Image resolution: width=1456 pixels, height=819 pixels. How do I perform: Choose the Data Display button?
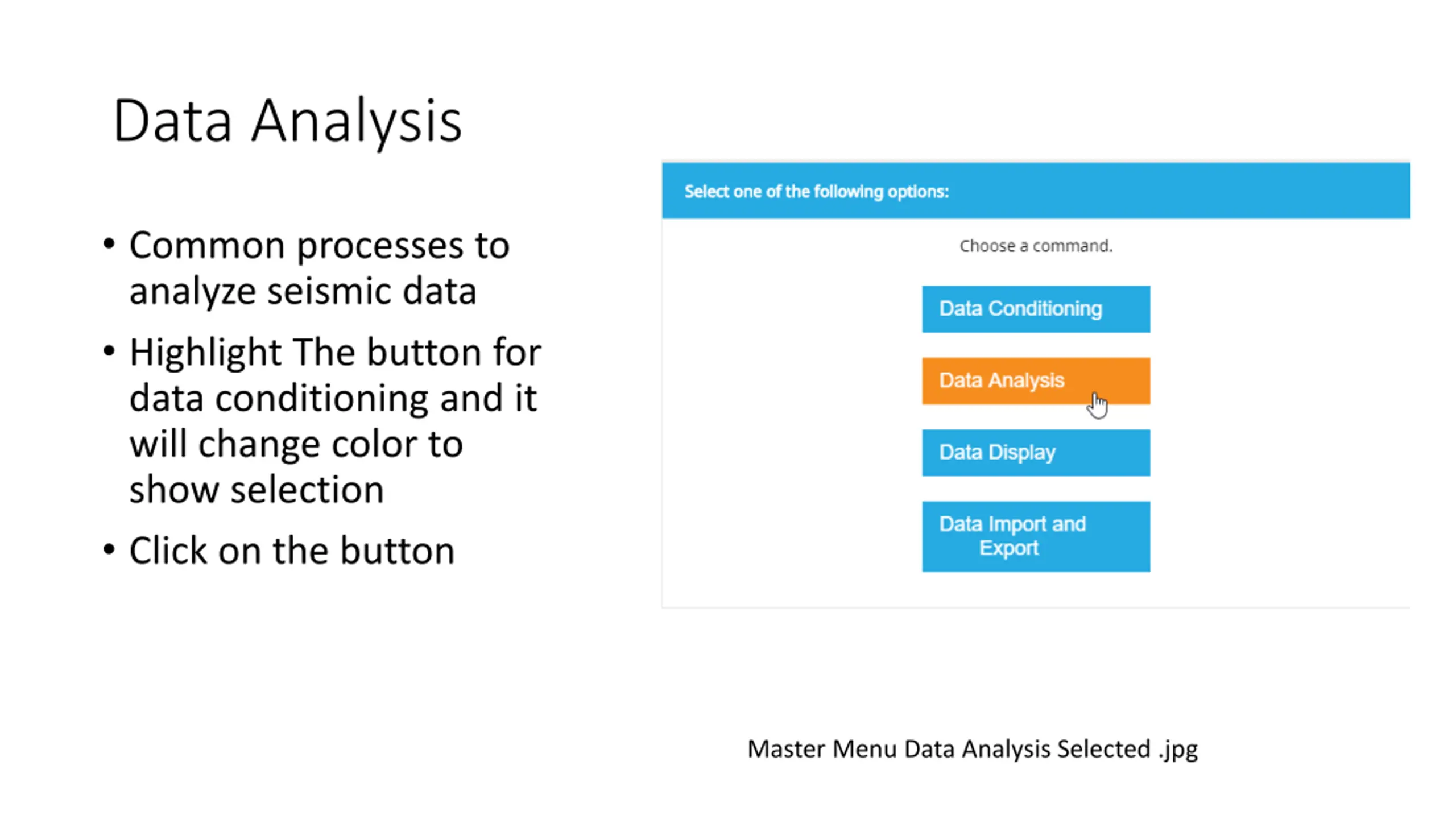[x=1036, y=453]
